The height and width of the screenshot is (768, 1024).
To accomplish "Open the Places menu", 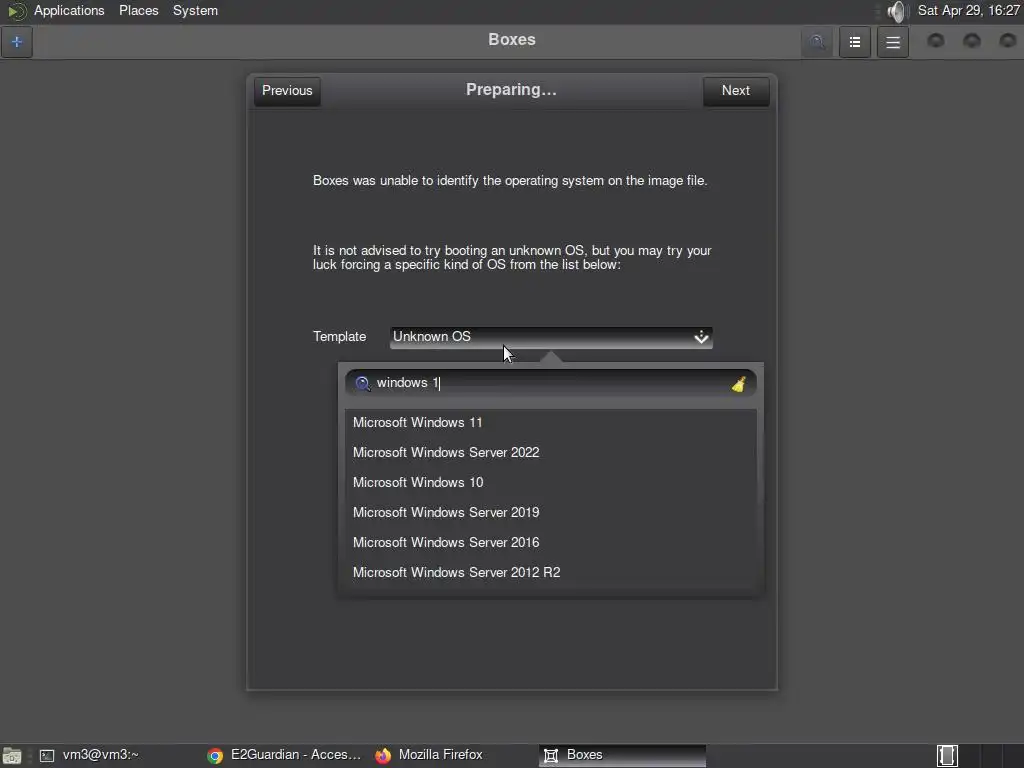I will [138, 10].
